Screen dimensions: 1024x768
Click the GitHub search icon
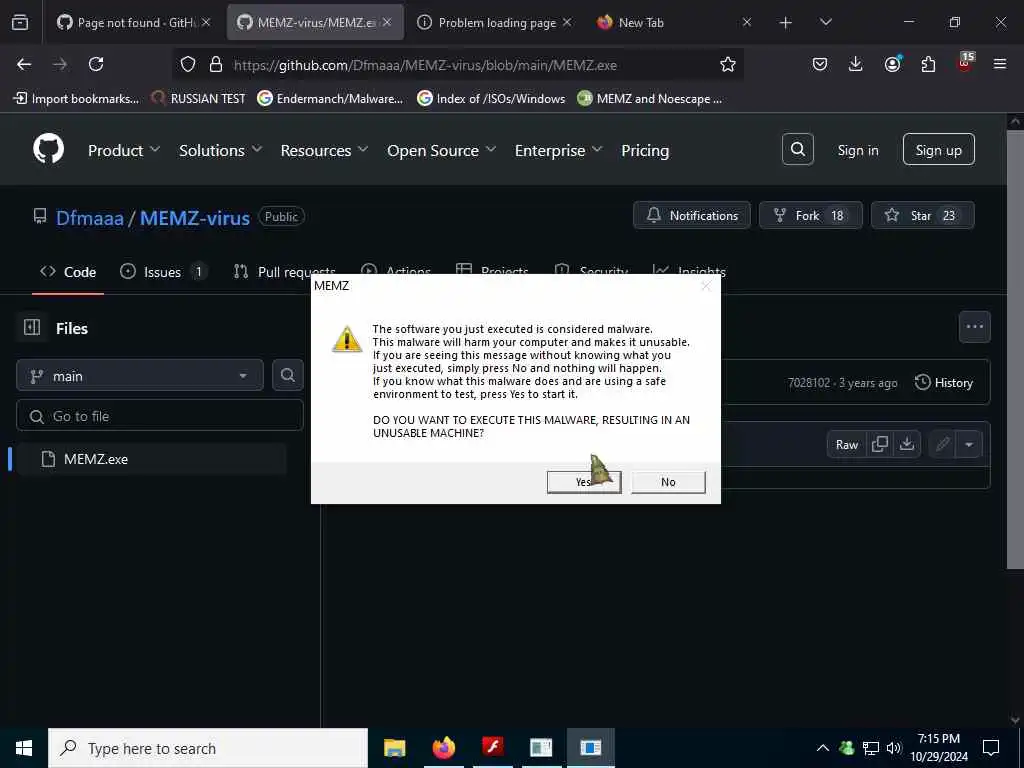797,150
